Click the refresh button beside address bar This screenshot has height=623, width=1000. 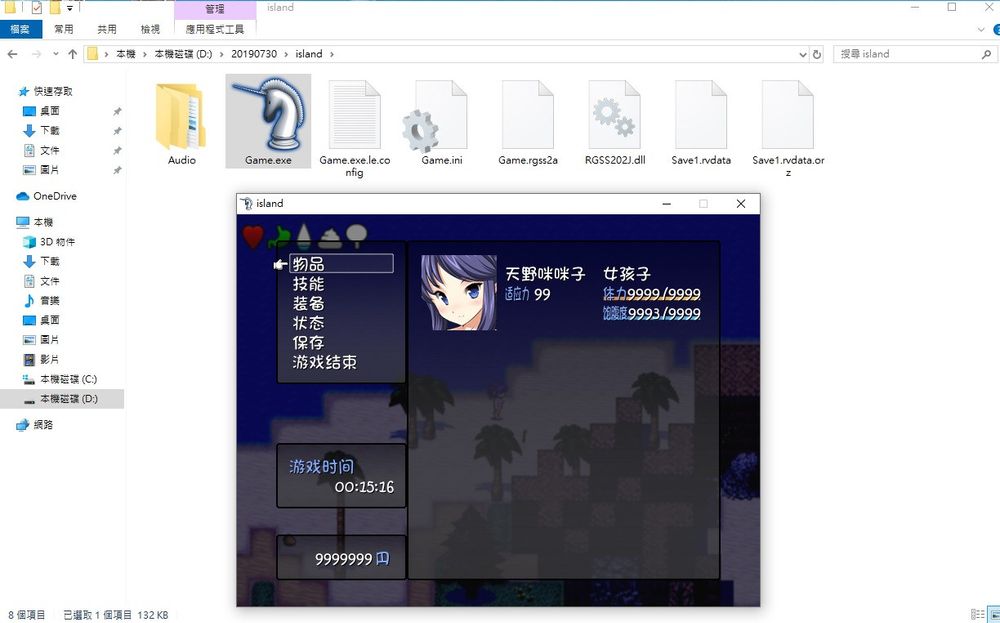pyautogui.click(x=817, y=54)
